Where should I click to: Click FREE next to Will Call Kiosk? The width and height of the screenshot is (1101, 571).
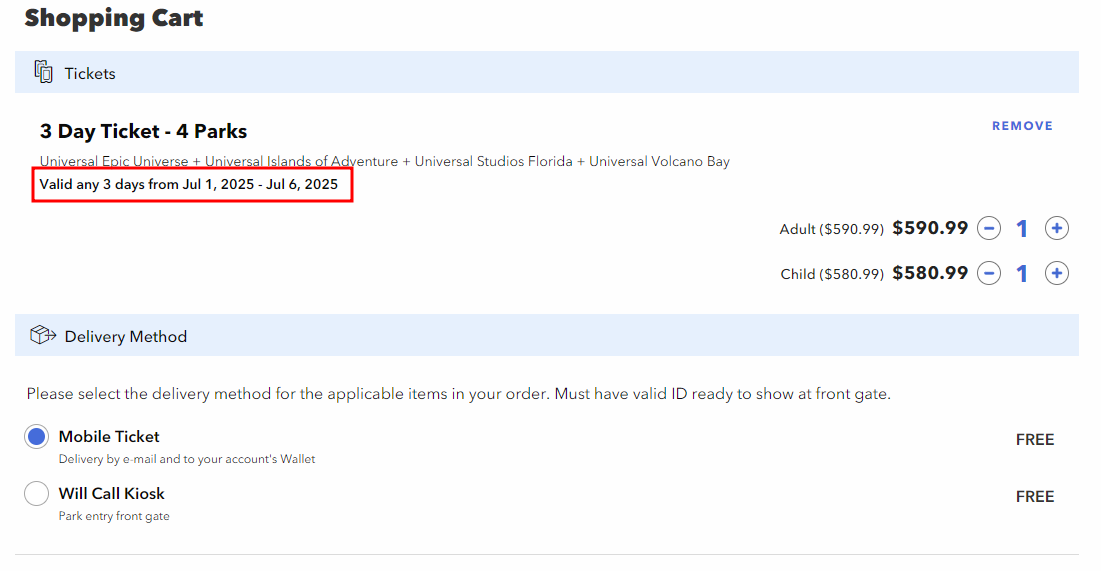tap(1035, 497)
